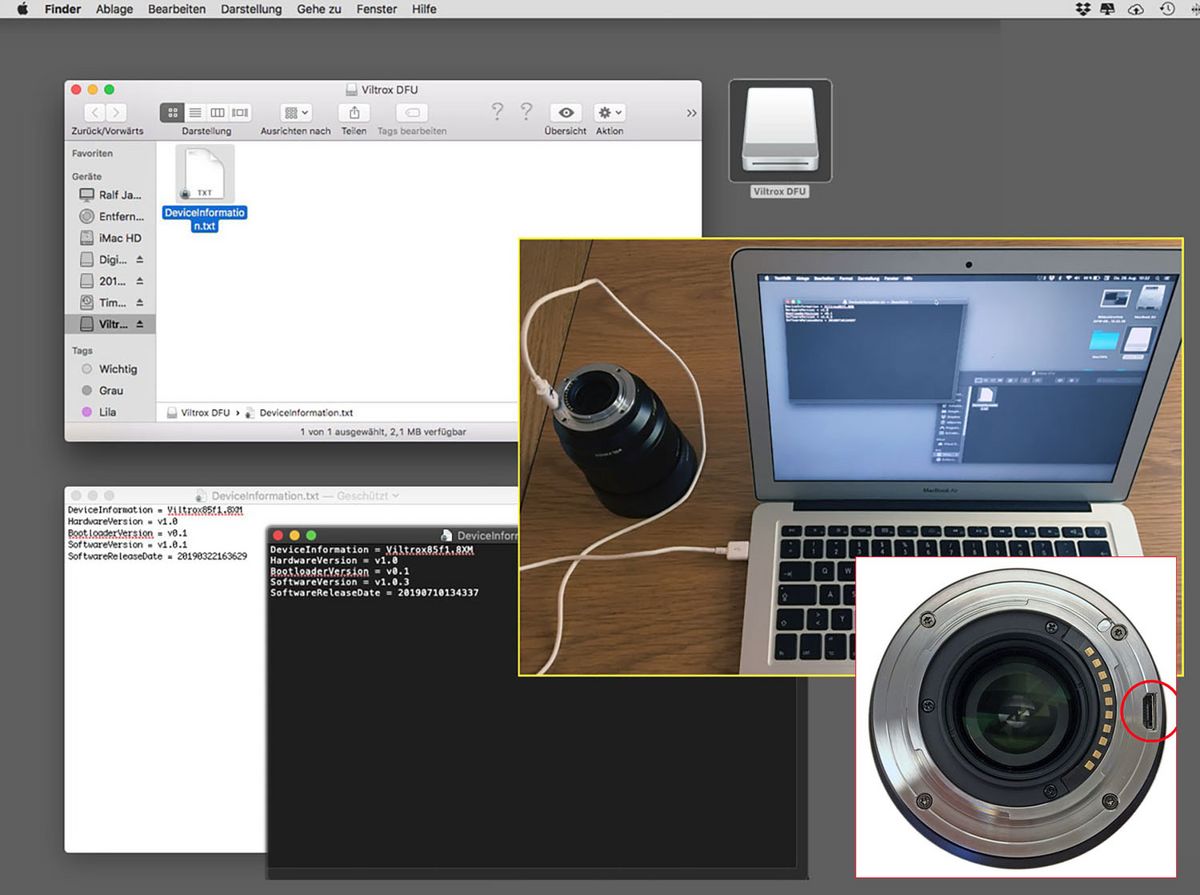The height and width of the screenshot is (895, 1200).
Task: Open the Finder menu
Action: tap(63, 9)
